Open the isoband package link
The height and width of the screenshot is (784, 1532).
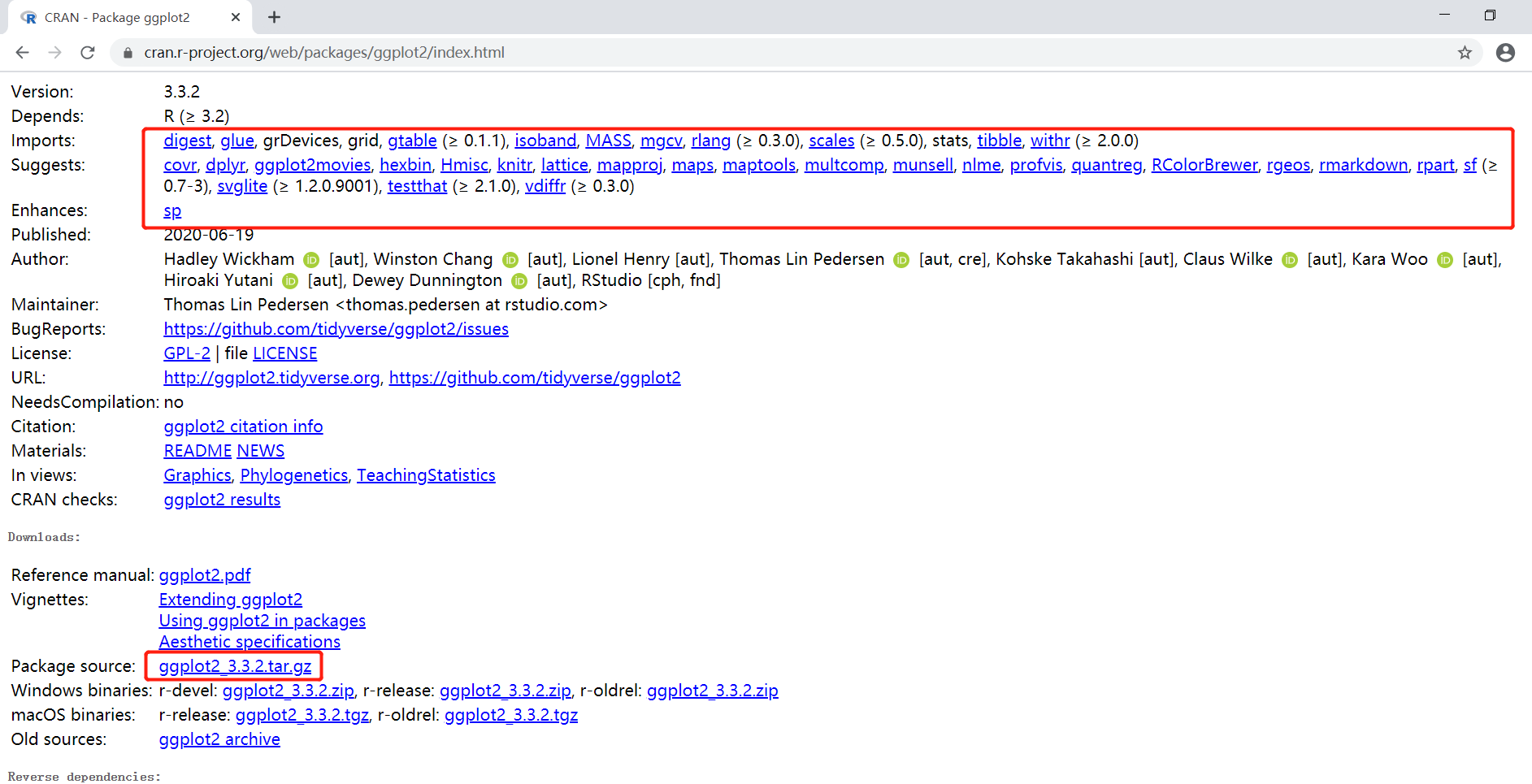[x=545, y=141]
